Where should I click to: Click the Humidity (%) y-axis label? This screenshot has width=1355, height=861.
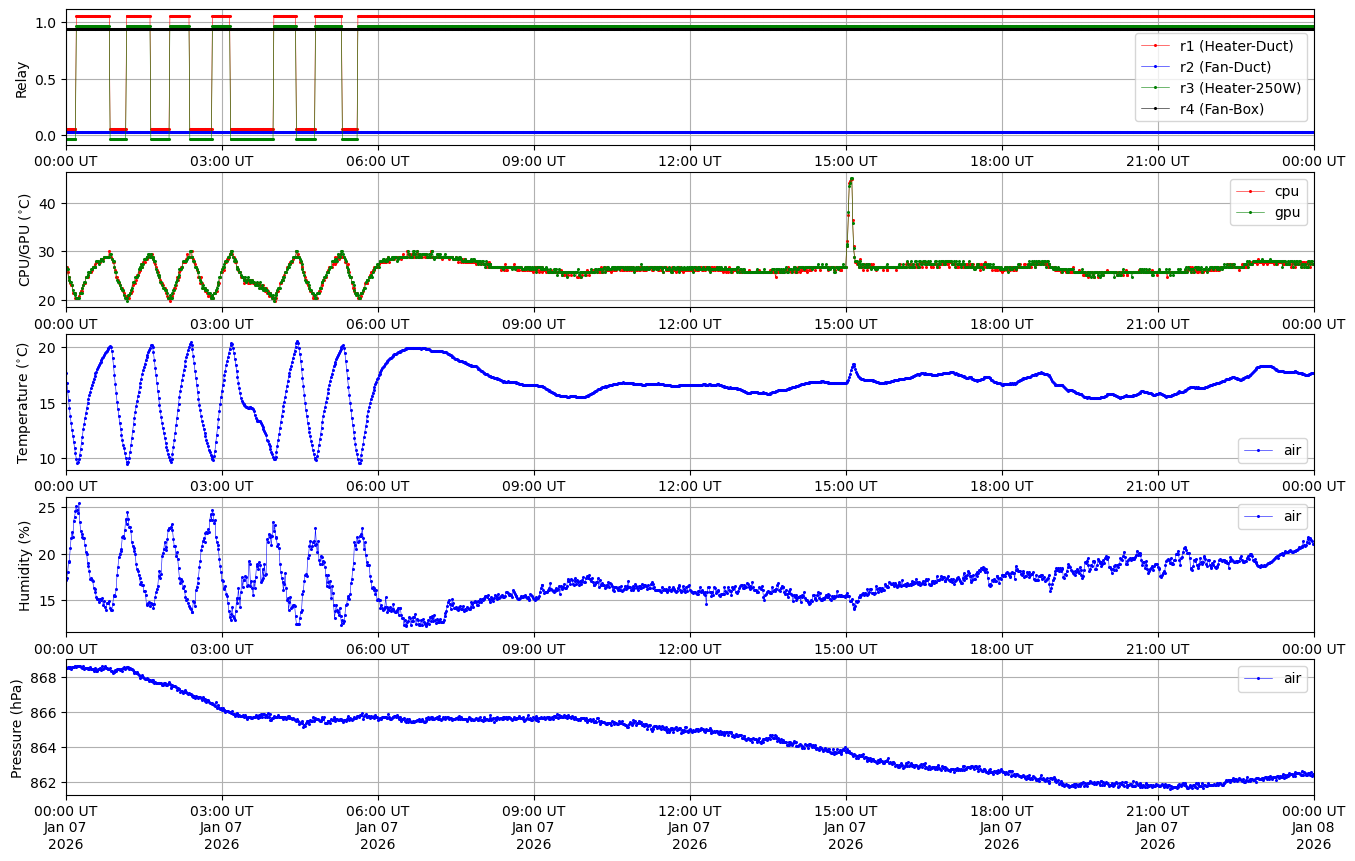coord(25,565)
